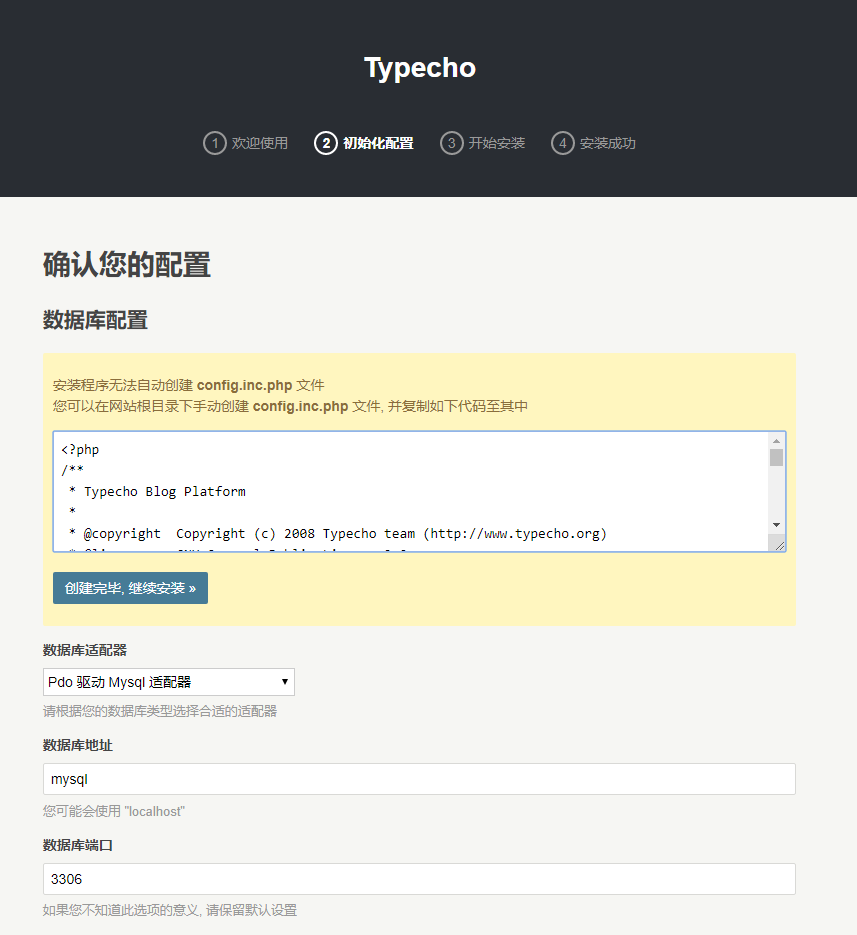Screen dimensions: 857x935
Task: Select step 2 初始化配置 circle icon
Action: 326,143
